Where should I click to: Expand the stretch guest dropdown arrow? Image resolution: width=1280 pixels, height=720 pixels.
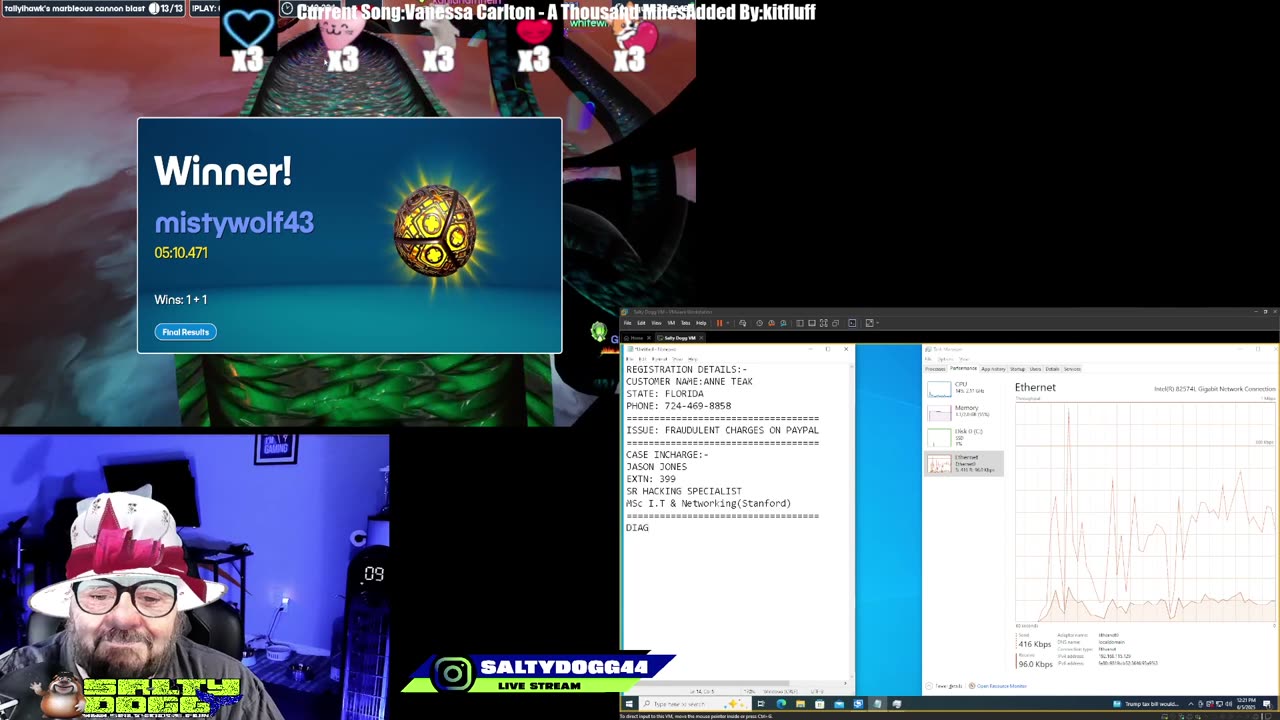[x=878, y=323]
